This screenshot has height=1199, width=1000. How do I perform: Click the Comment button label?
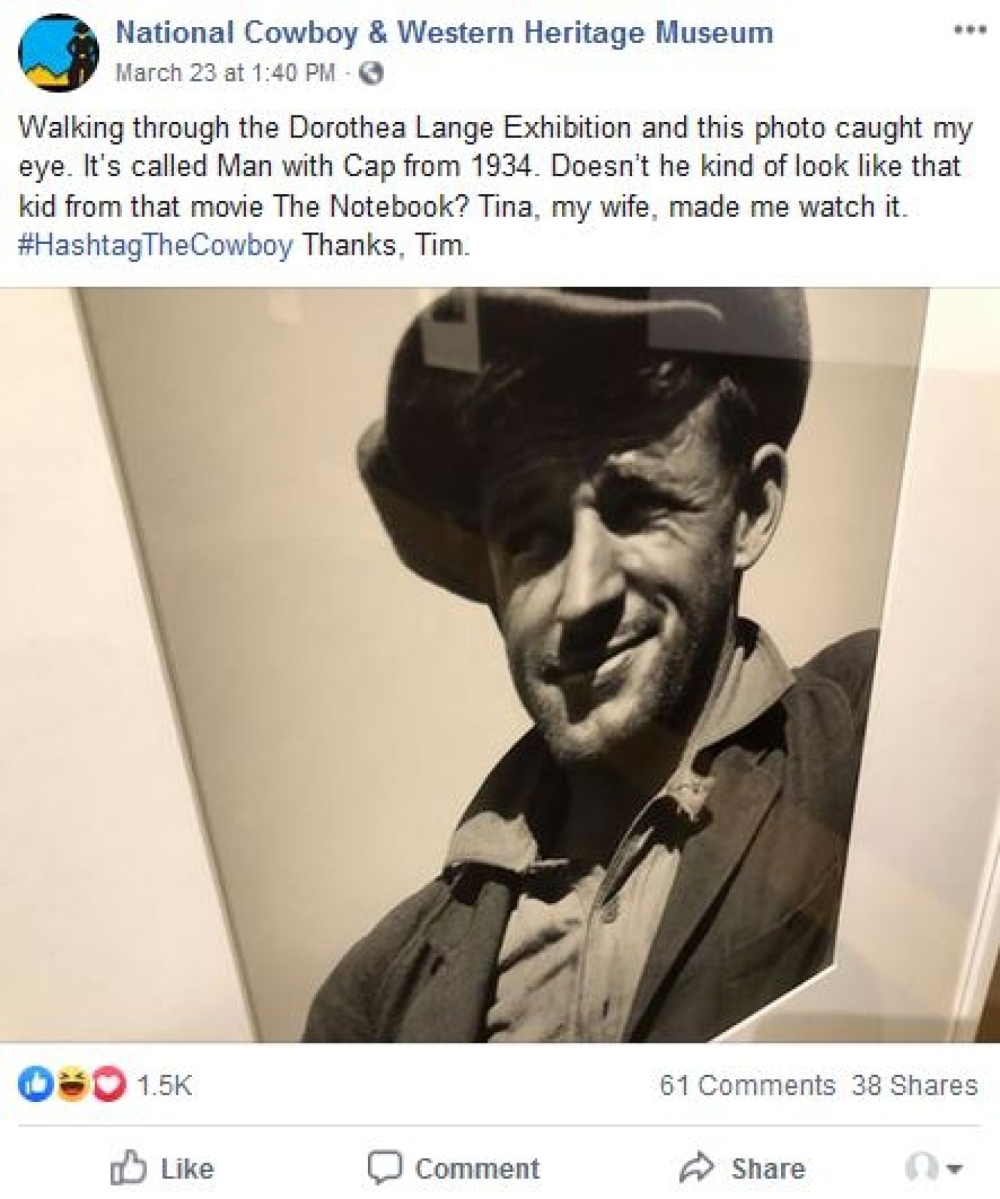click(477, 1168)
